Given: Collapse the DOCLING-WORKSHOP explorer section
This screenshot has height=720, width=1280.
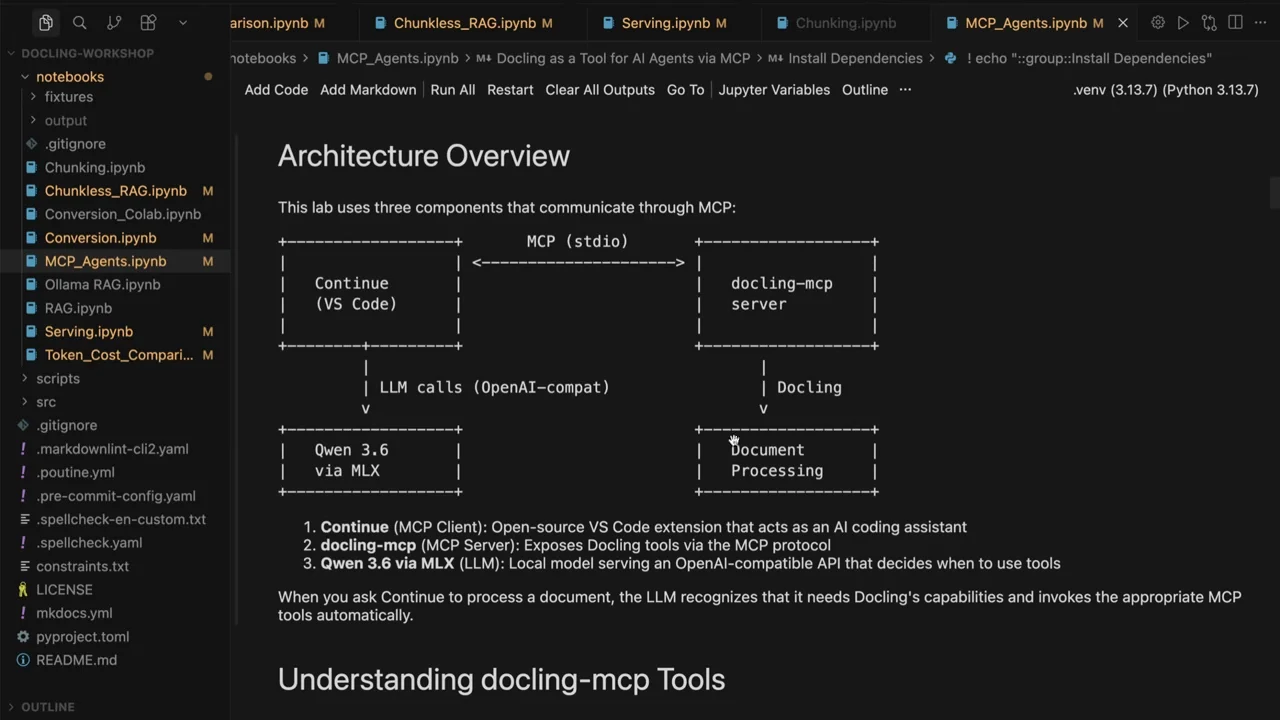Looking at the screenshot, I should [88, 53].
